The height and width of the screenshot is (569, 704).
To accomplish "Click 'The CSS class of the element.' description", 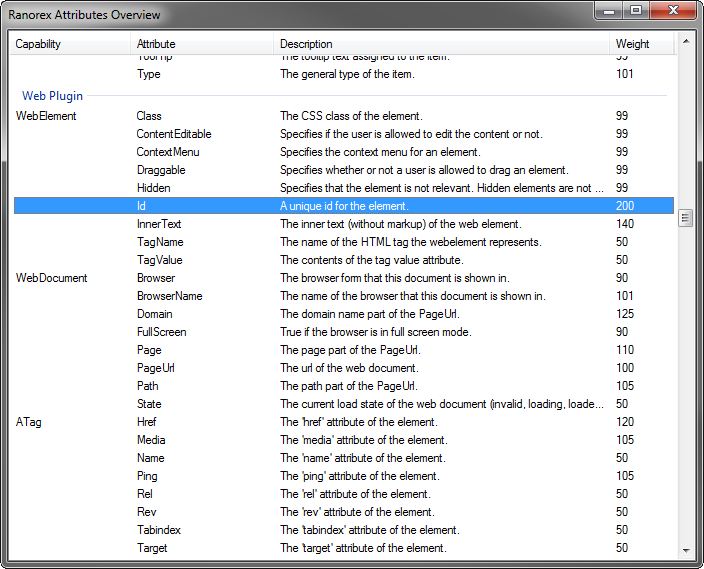I will [x=351, y=116].
